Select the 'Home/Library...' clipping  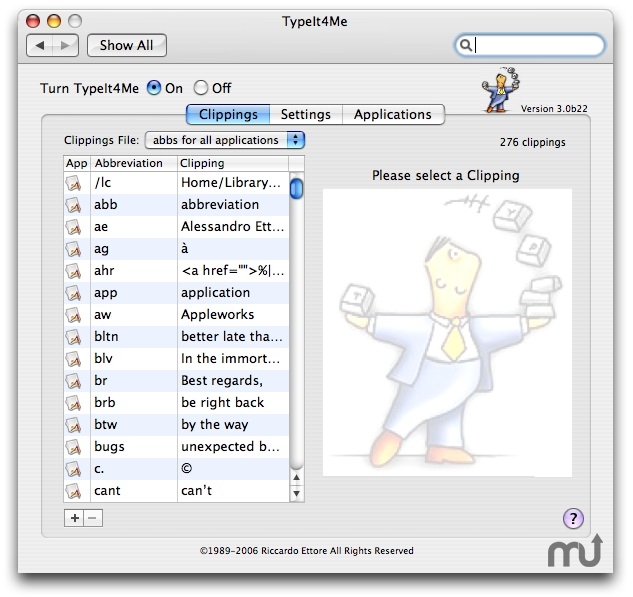coord(231,183)
